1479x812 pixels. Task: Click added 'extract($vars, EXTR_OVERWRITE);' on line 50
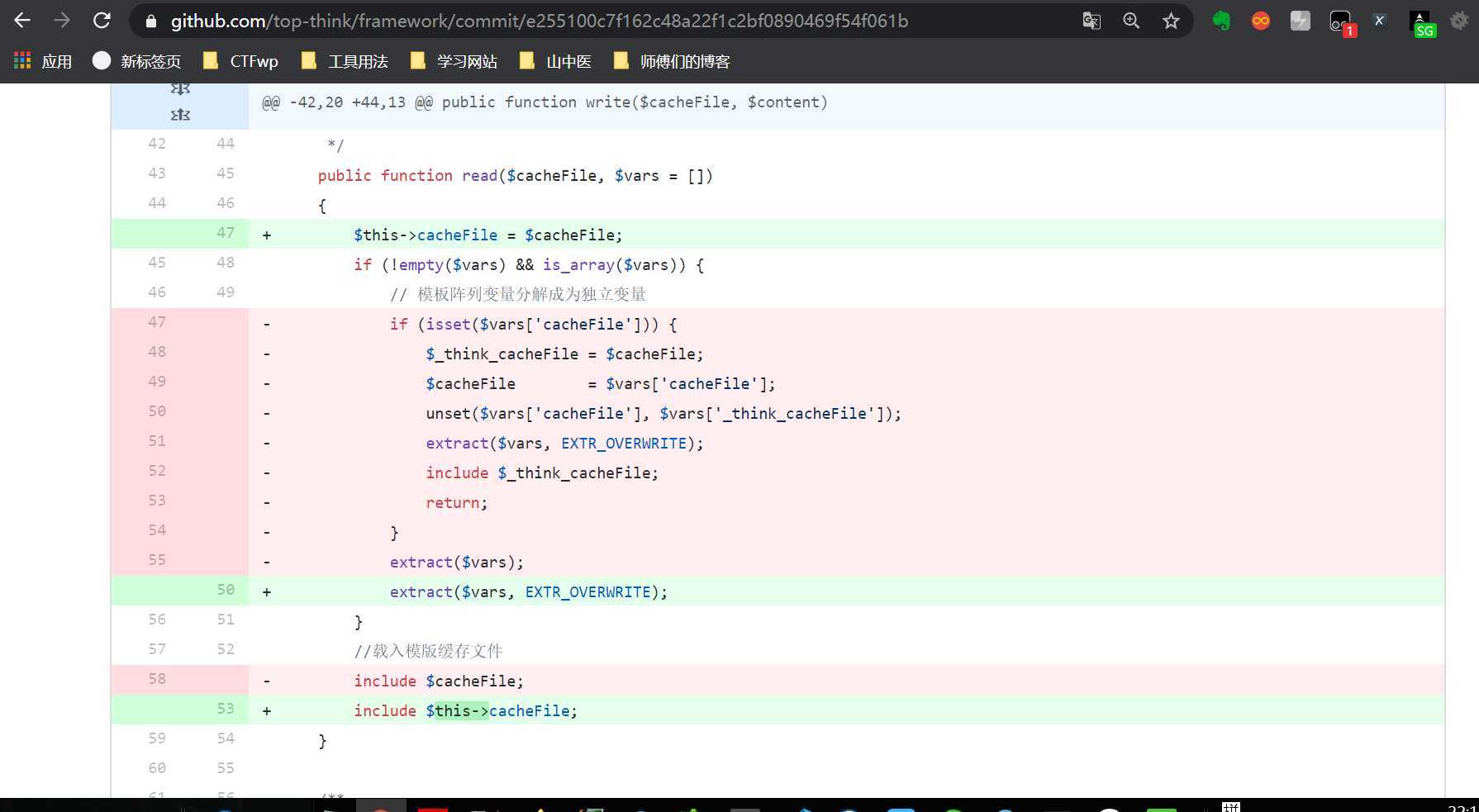(529, 591)
